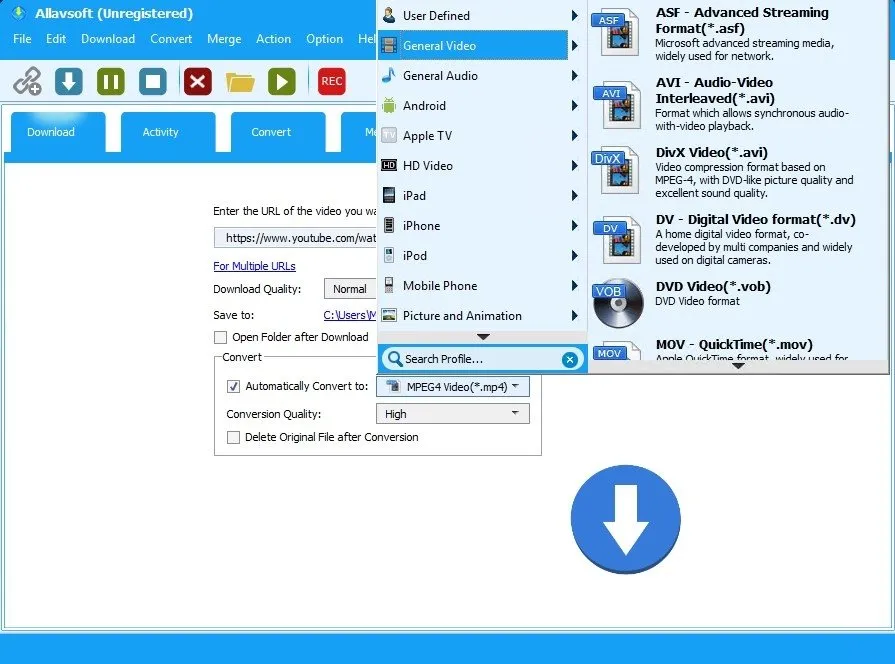Clear profile search with X icon
The width and height of the screenshot is (895, 664).
569,359
